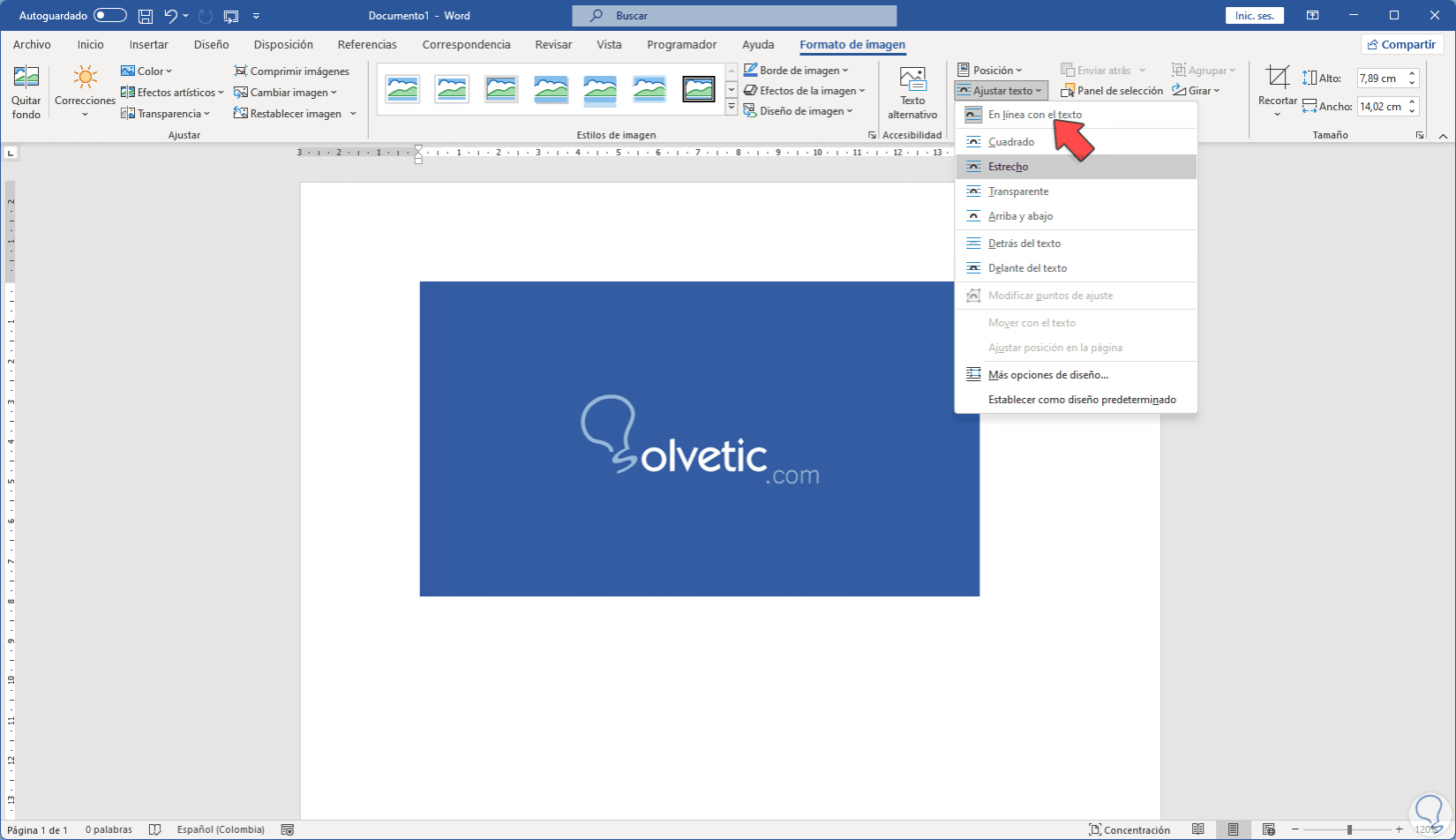This screenshot has width=1456, height=840.
Task: Decrease the Ancho width value
Action: [1412, 111]
